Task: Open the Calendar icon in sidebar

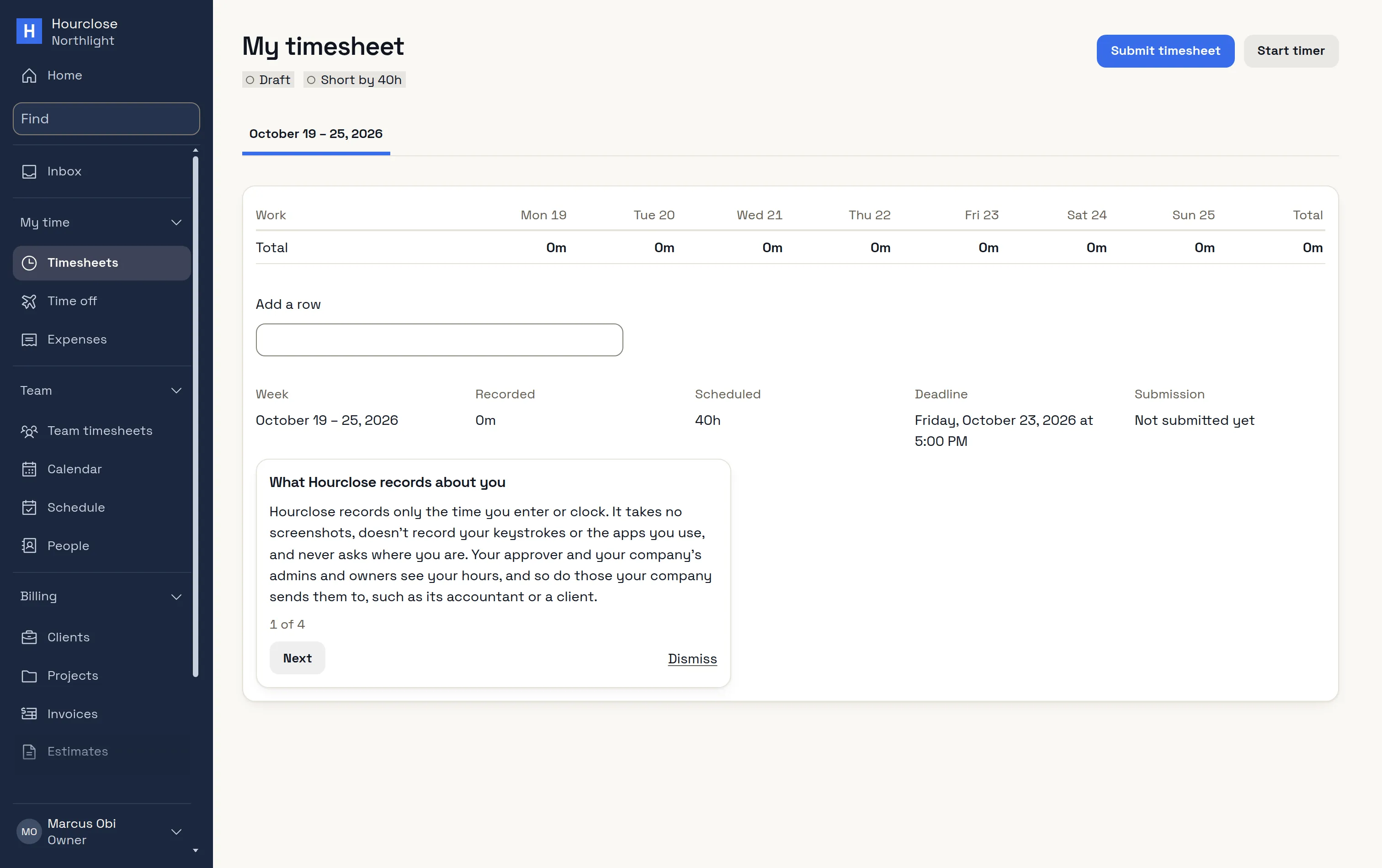Action: 29,469
